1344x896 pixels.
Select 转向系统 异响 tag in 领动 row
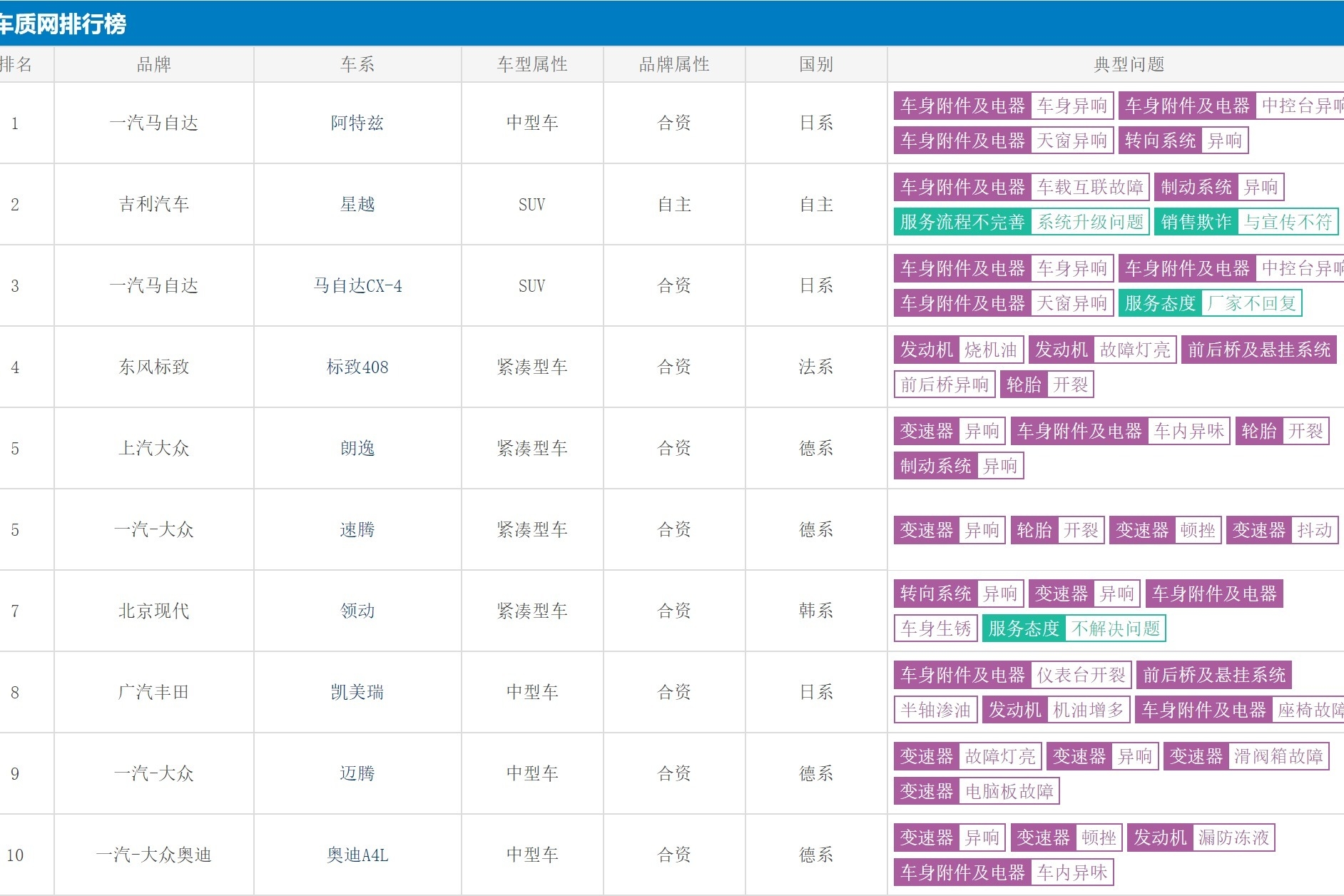[x=959, y=594]
